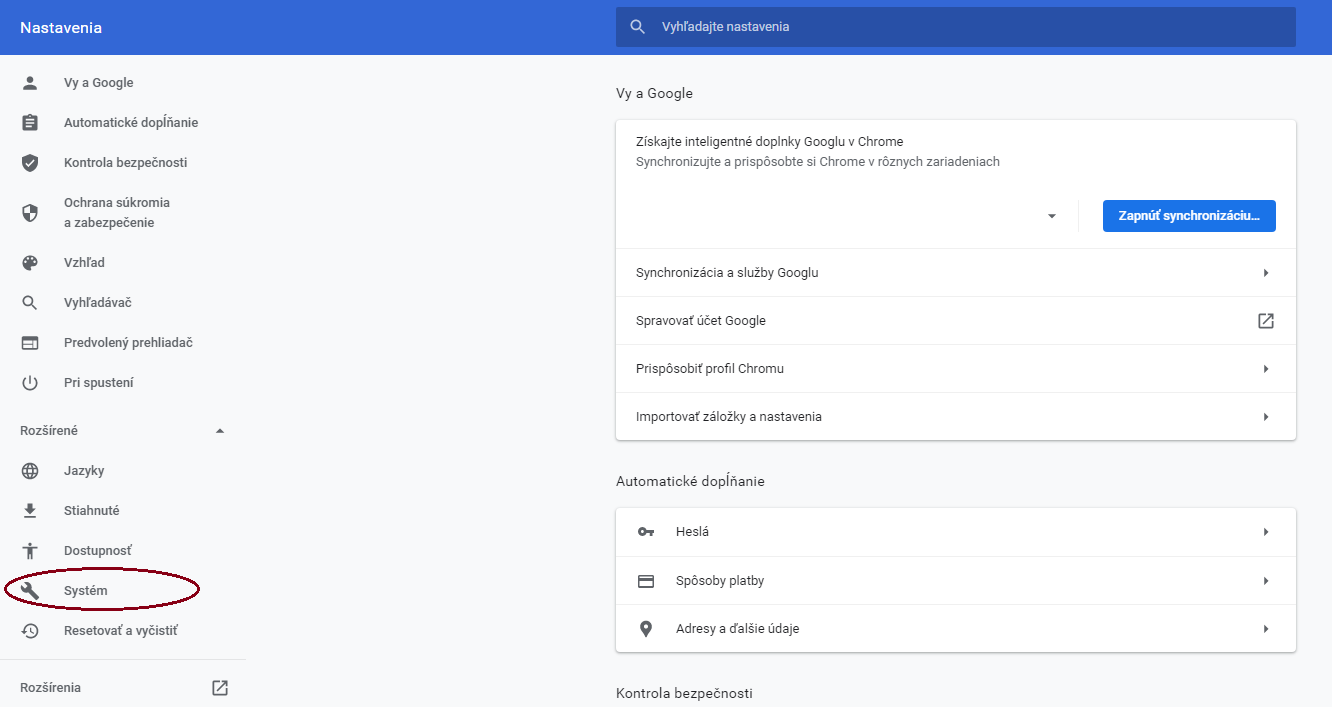The height and width of the screenshot is (707, 1332).
Task: Click the open-in-new icon for Spravovať účet Google
Action: tap(1266, 321)
